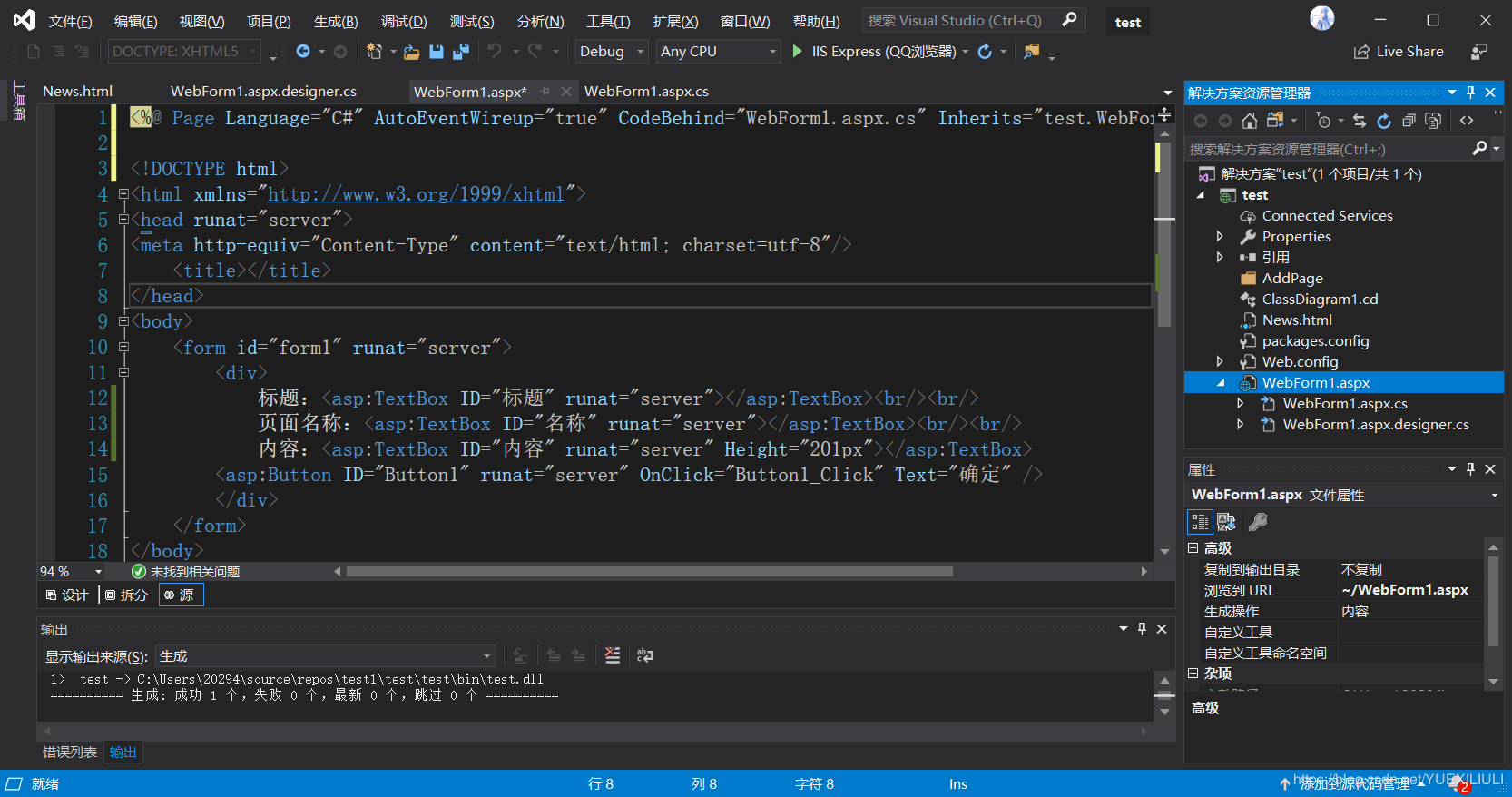Click the editor horizontal scrollbar thumb

[650, 572]
